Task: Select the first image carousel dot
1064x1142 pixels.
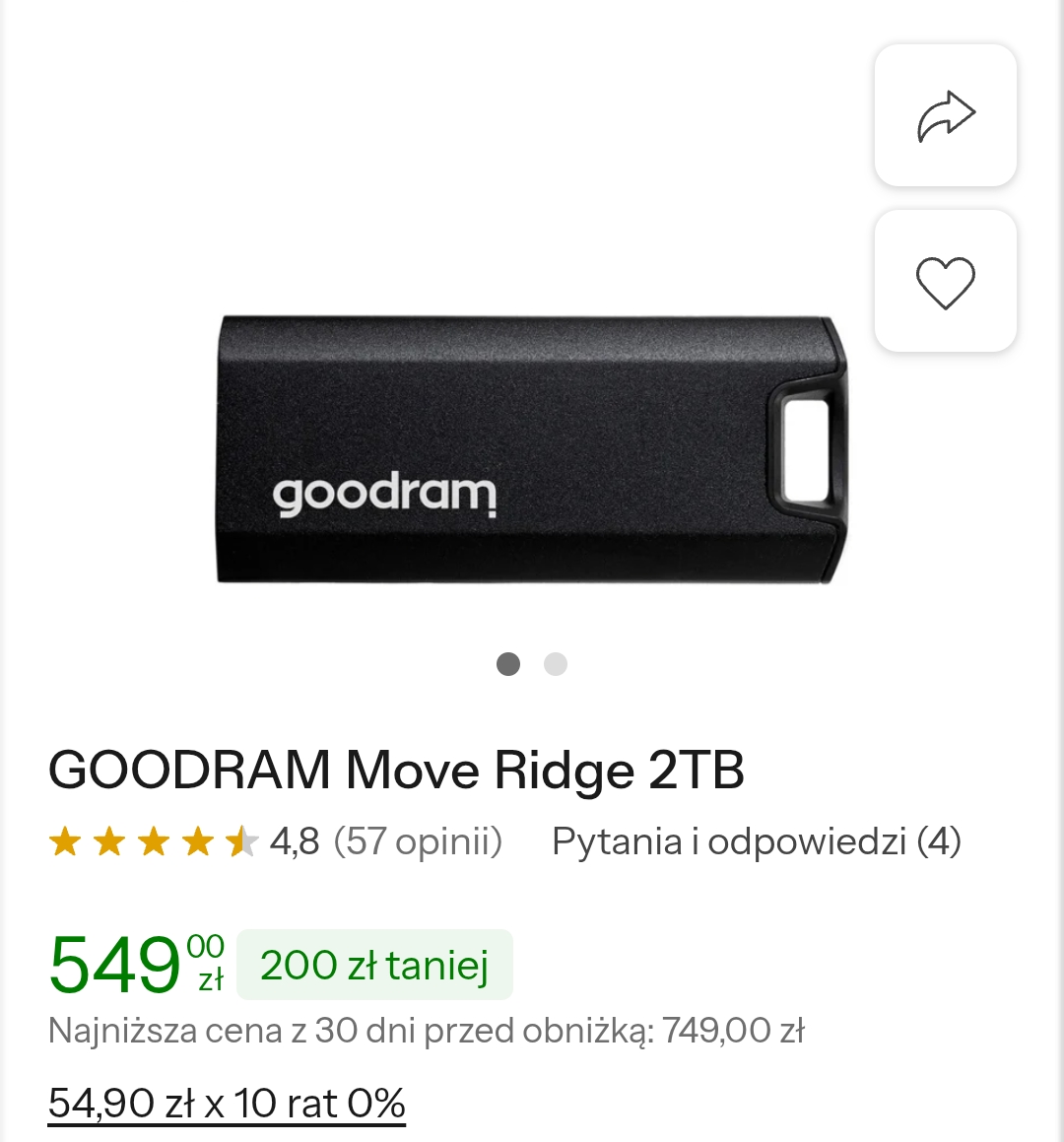Action: coord(508,664)
